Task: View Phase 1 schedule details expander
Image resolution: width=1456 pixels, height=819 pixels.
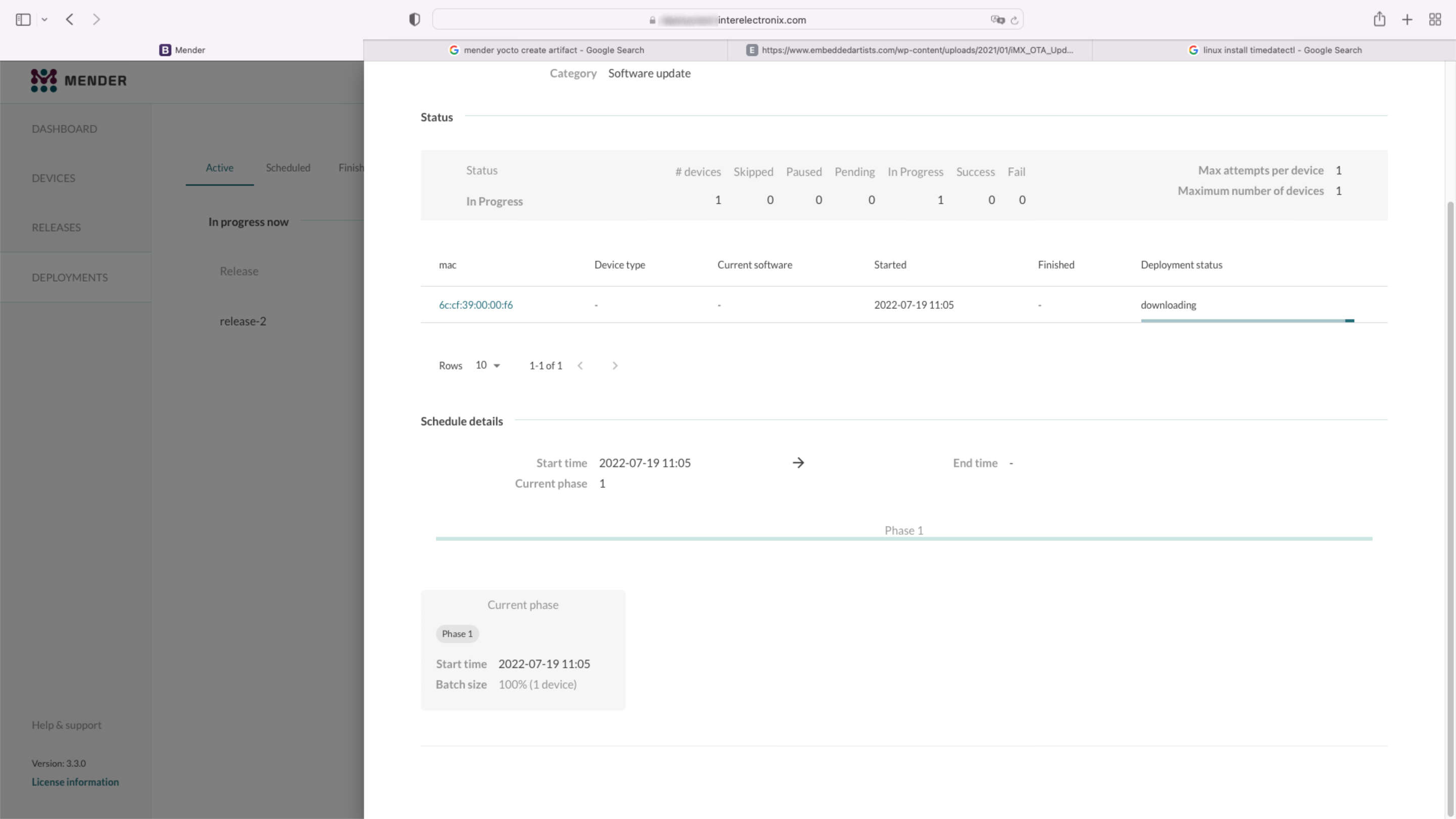Action: click(x=903, y=530)
